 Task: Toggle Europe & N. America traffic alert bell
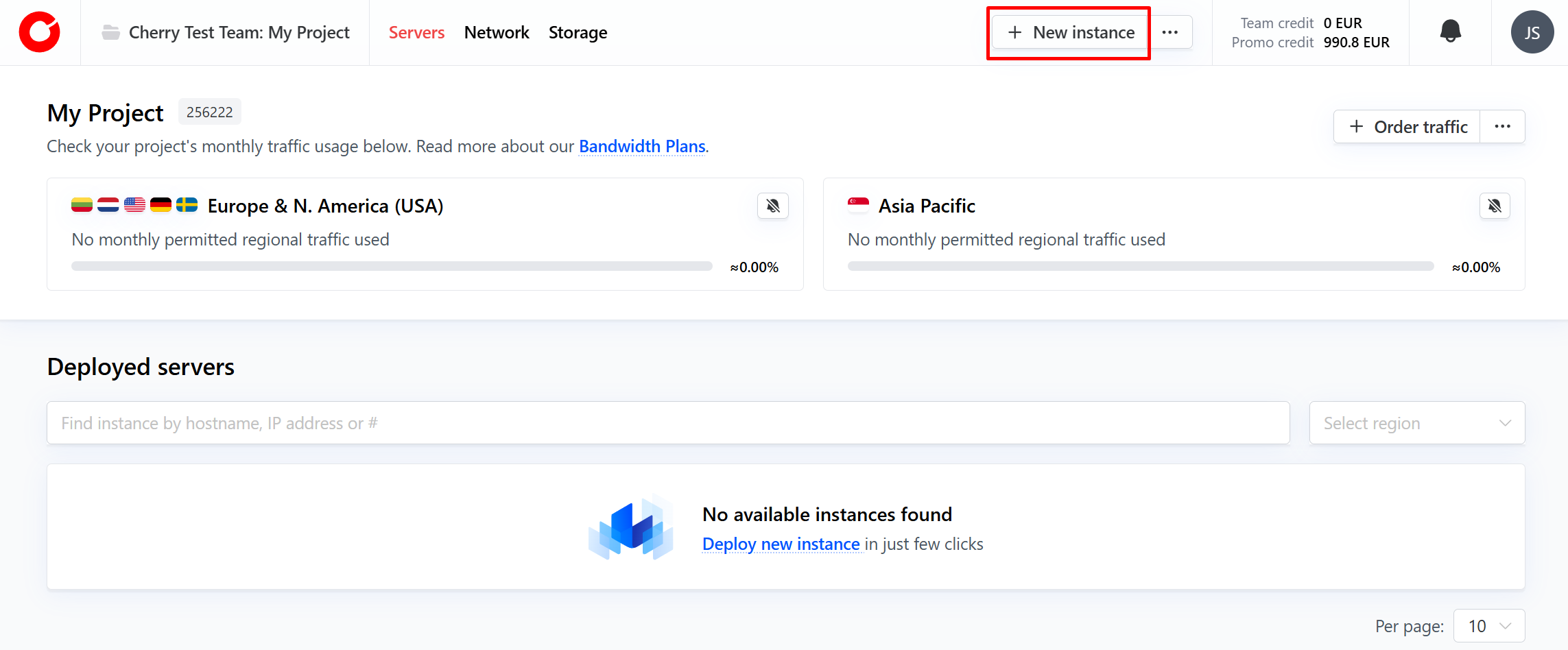coord(772,206)
